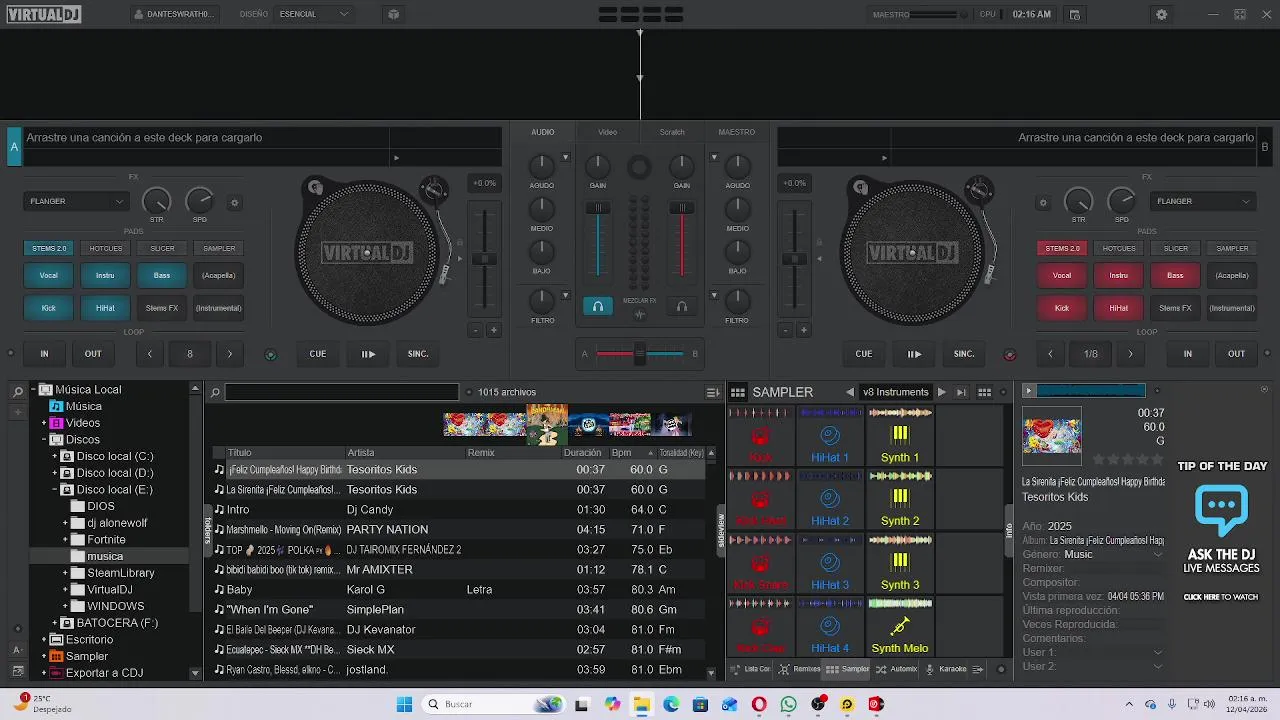Viewport: 1280px width, 720px height.
Task: Click deck A effect settings gear
Action: pyautogui.click(x=235, y=203)
